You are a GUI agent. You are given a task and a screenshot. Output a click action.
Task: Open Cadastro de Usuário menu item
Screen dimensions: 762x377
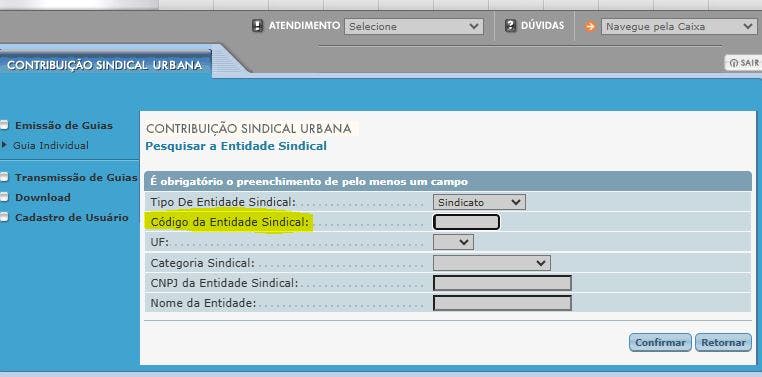[x=71, y=217]
